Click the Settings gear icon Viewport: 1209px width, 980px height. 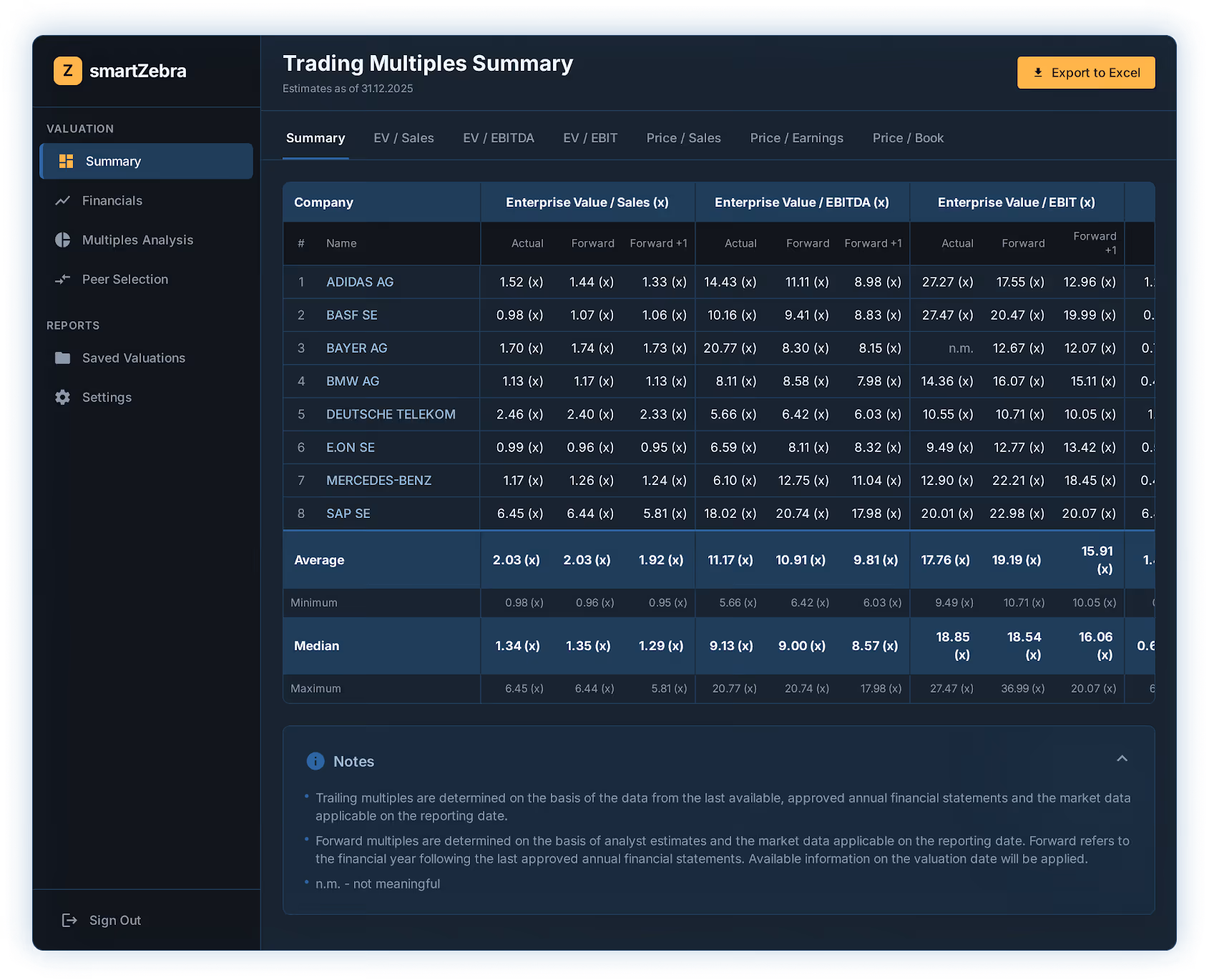(63, 397)
